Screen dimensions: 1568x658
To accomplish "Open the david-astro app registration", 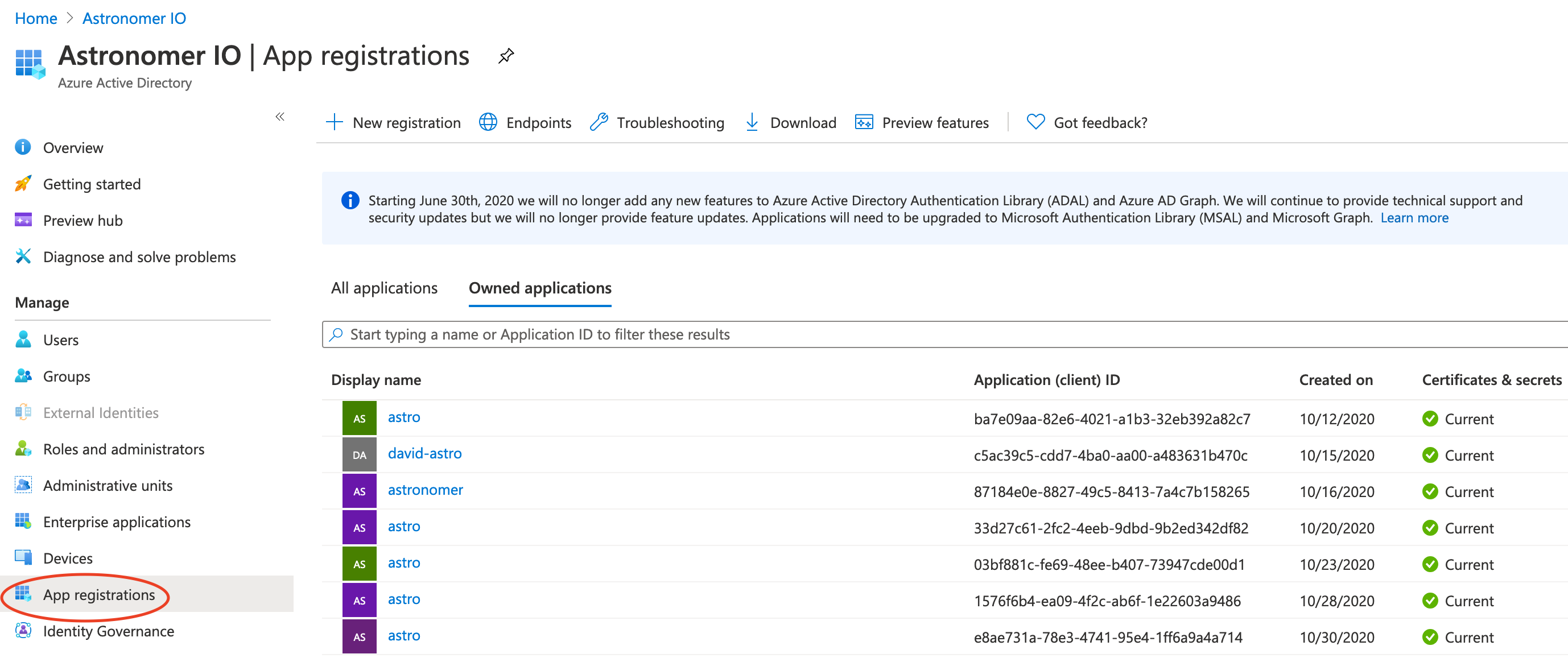I will (x=425, y=453).
